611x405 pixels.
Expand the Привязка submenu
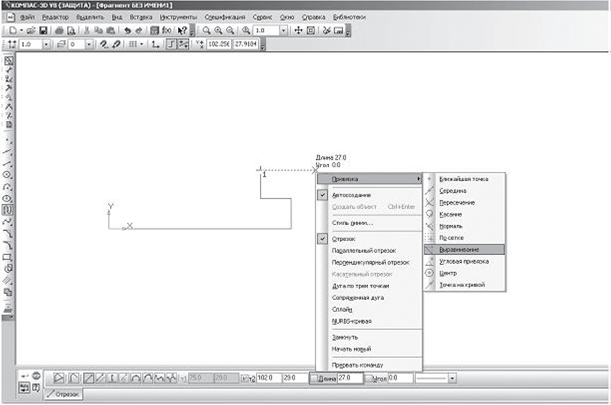coord(369,179)
